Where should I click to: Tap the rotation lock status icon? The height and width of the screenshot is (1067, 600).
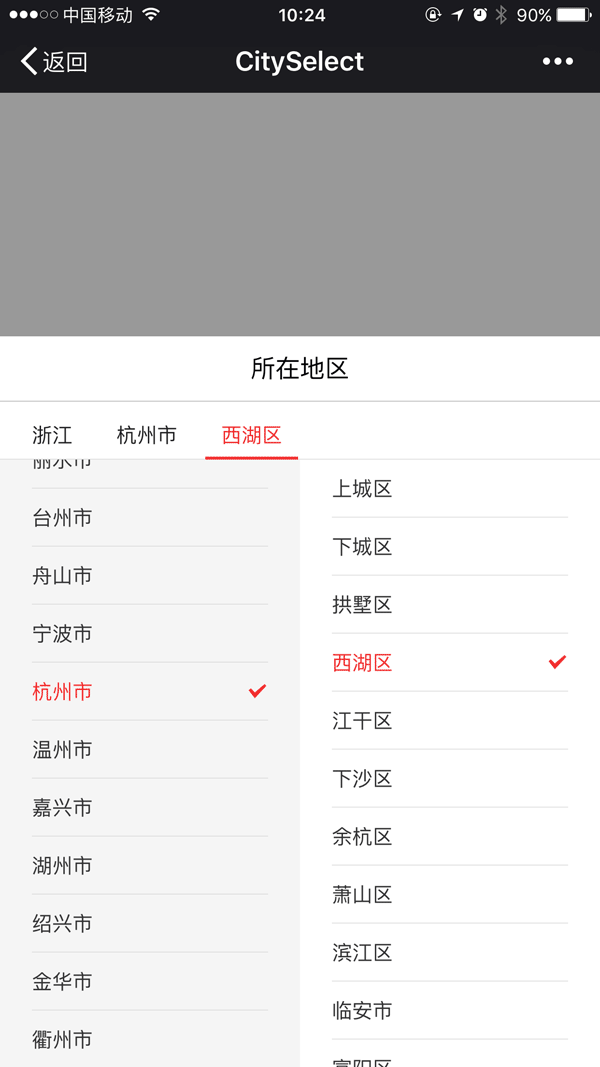click(x=433, y=15)
